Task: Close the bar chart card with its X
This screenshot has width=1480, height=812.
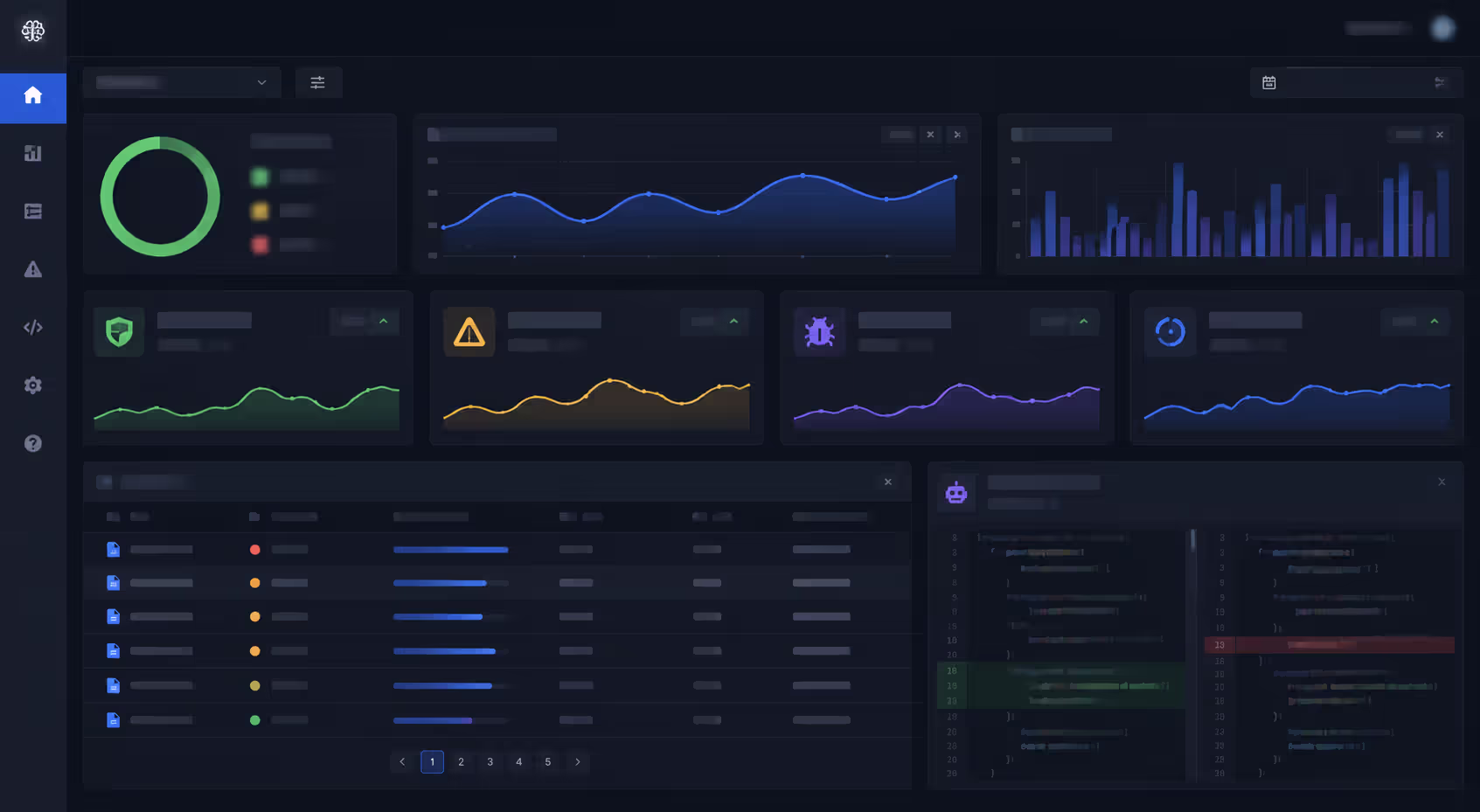Action: point(1440,135)
